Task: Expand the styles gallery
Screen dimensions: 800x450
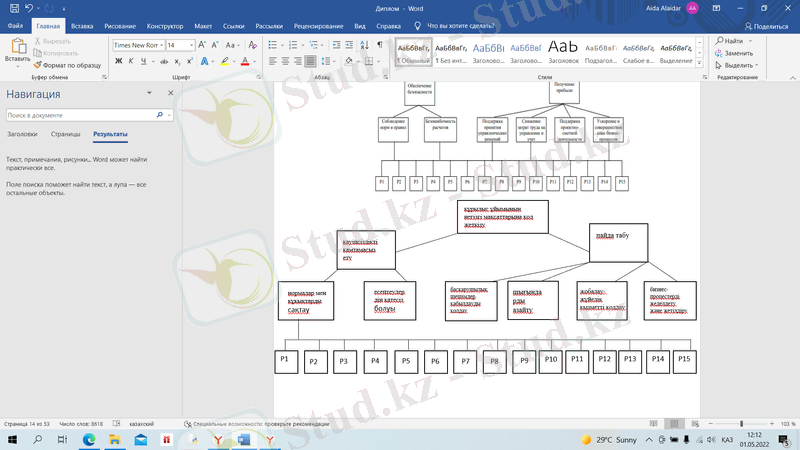Action: pyautogui.click(x=699, y=63)
